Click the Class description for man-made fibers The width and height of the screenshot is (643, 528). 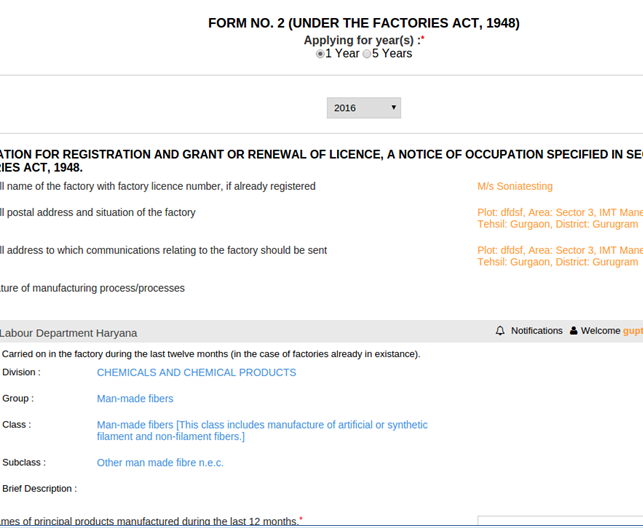pos(262,430)
